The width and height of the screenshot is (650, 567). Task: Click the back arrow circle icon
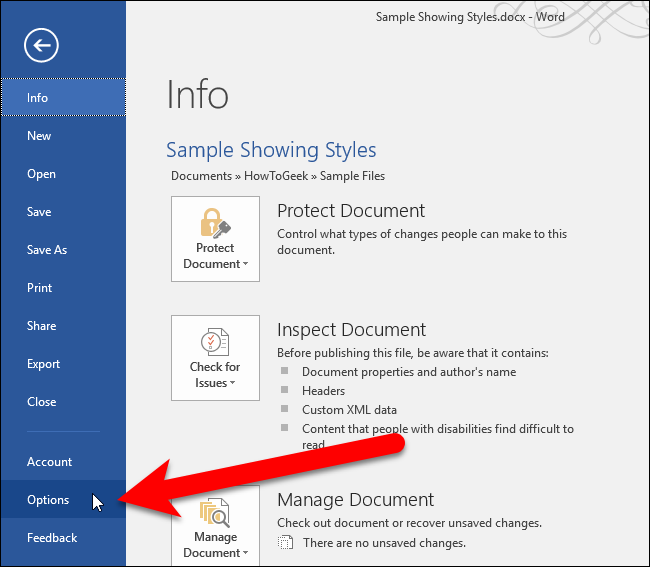point(43,45)
